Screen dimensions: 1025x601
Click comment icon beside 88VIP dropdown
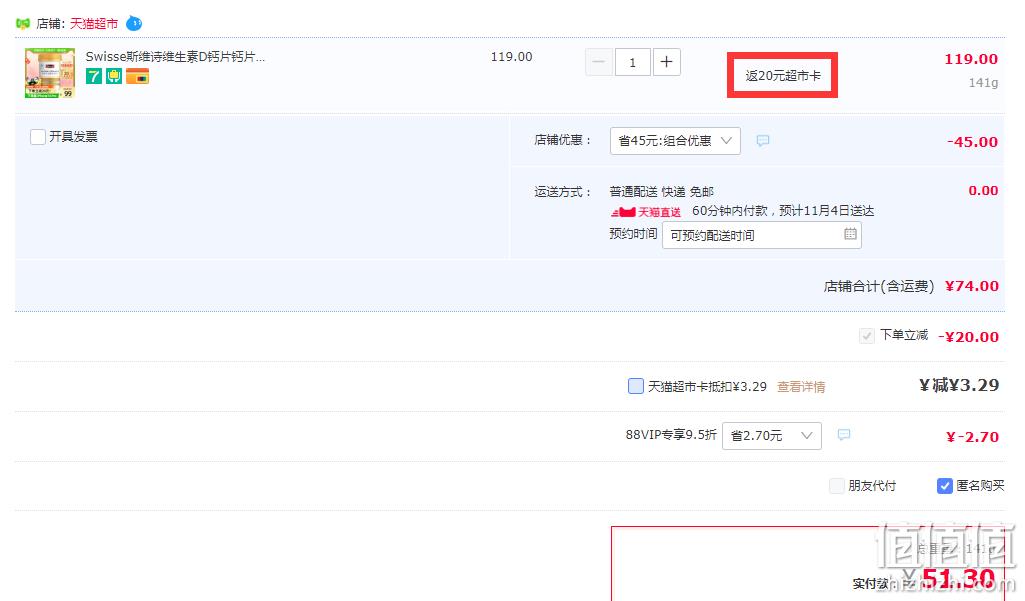click(844, 435)
